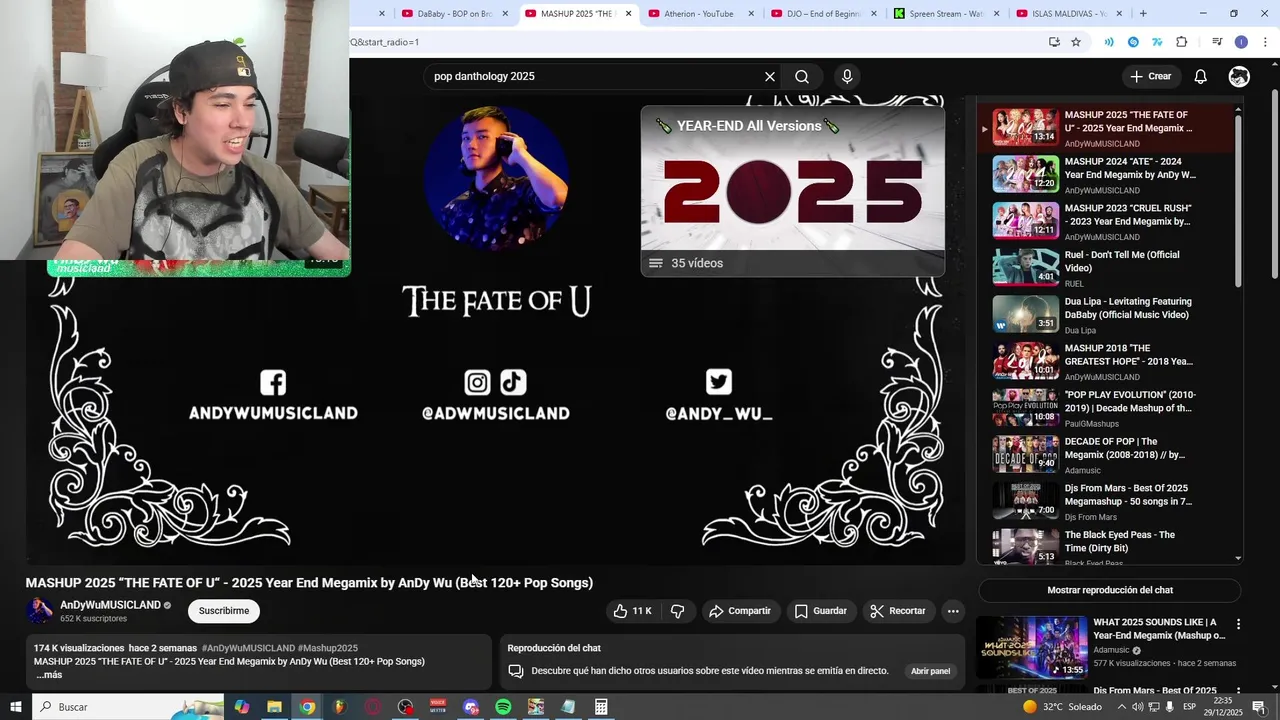Image resolution: width=1280 pixels, height=720 pixels.
Task: Open the Chrome profile avatar
Action: [x=1241, y=42]
